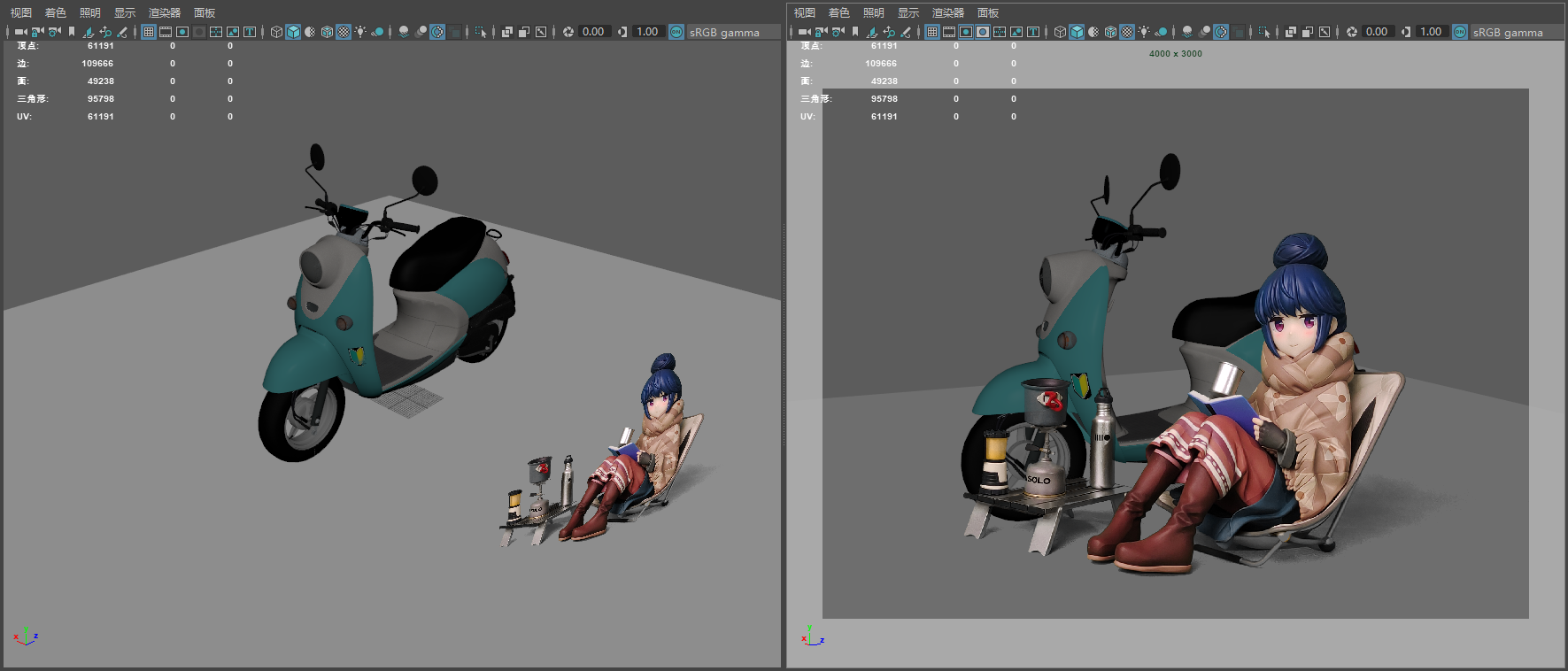Open 面板 menu in left viewport
The image size is (1568, 671).
pyautogui.click(x=205, y=12)
